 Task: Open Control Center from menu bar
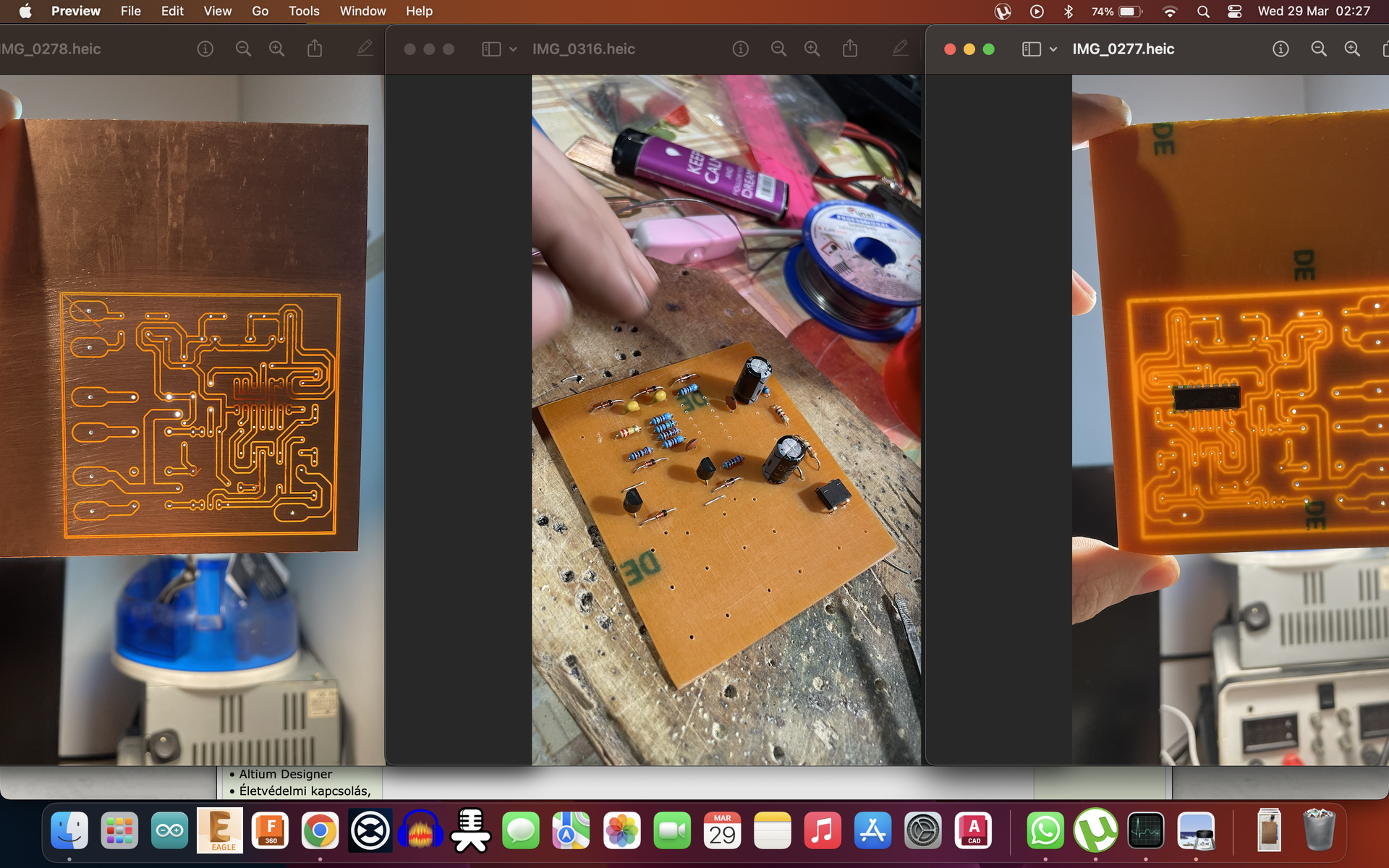(1235, 12)
